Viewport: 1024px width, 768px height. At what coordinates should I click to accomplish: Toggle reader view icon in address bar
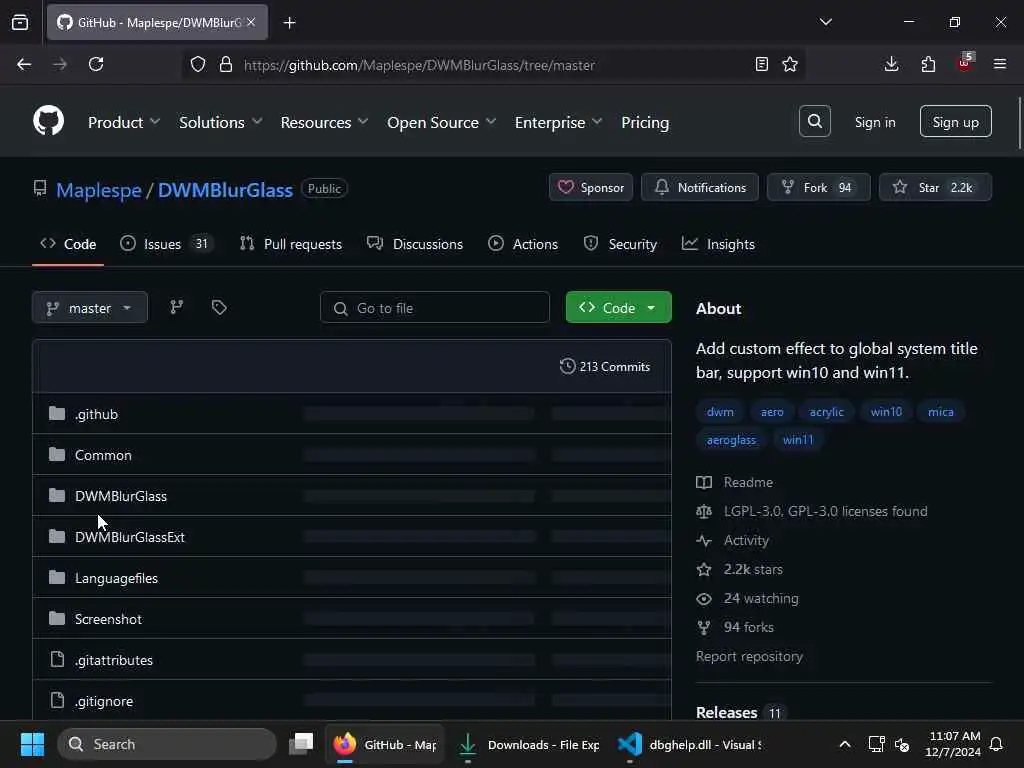pos(761,65)
